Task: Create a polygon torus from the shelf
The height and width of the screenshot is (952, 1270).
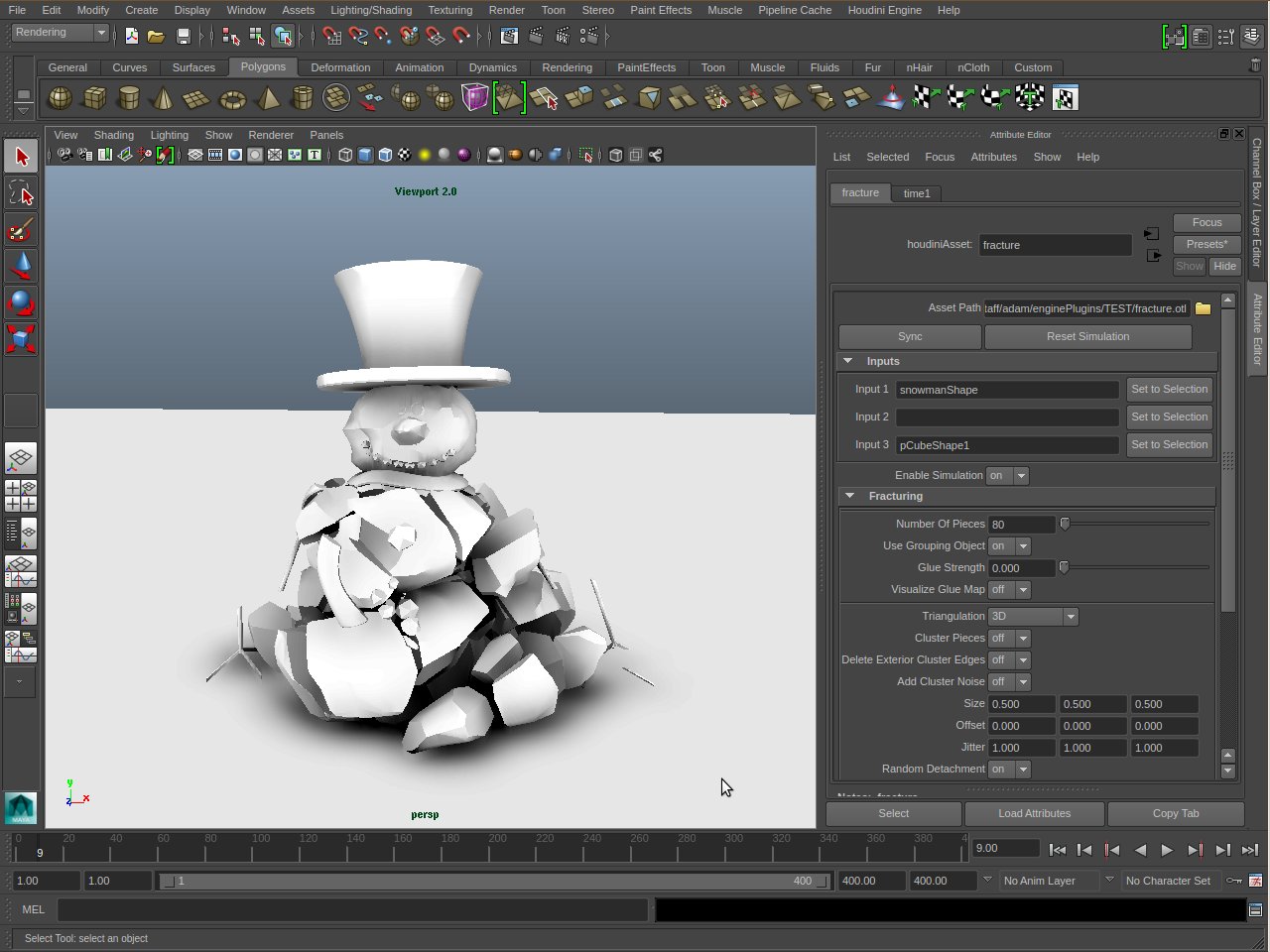Action: point(232,98)
